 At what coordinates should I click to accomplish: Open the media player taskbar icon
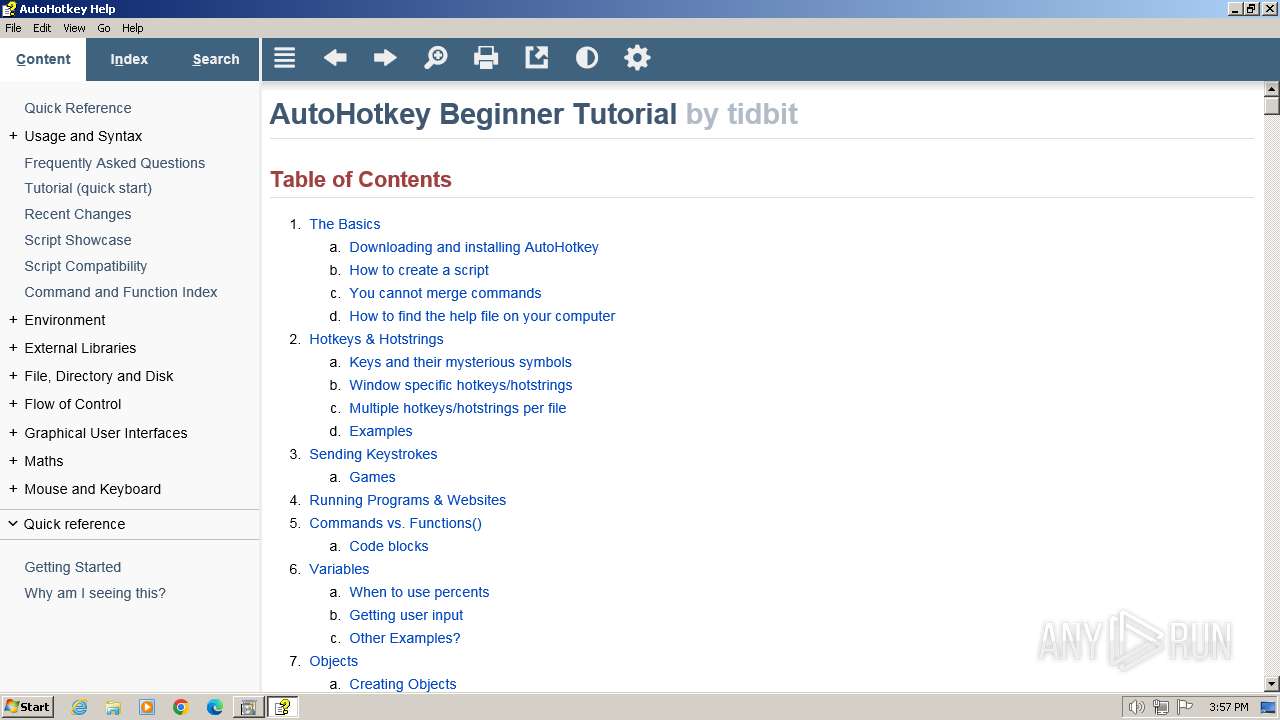(147, 707)
